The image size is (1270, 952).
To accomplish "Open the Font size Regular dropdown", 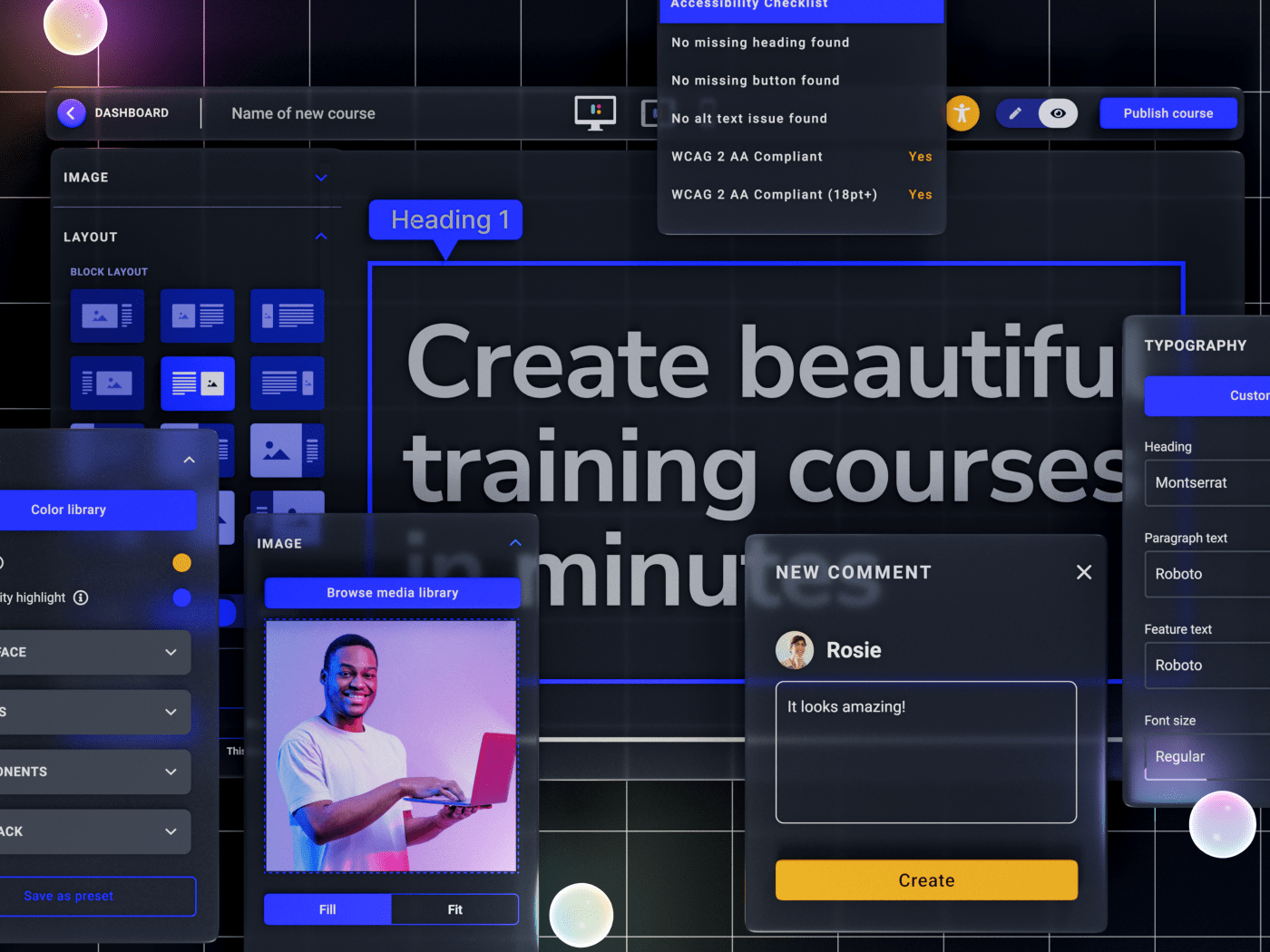I will (1206, 757).
